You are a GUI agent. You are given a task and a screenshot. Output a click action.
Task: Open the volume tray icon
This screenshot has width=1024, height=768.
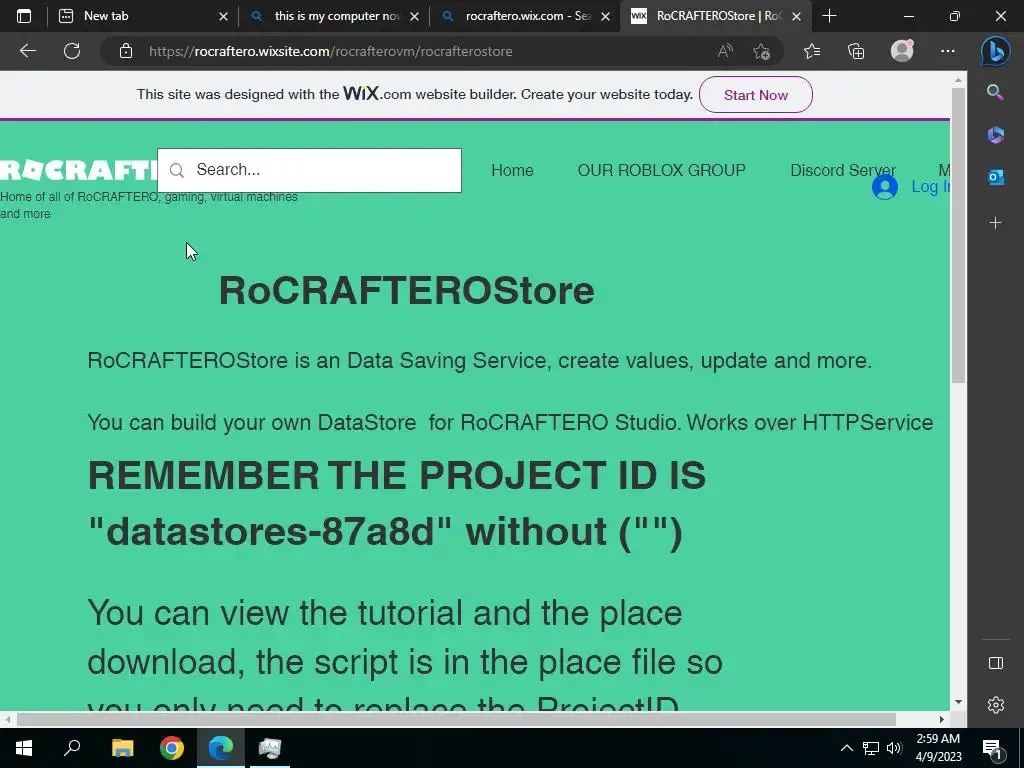click(x=894, y=748)
